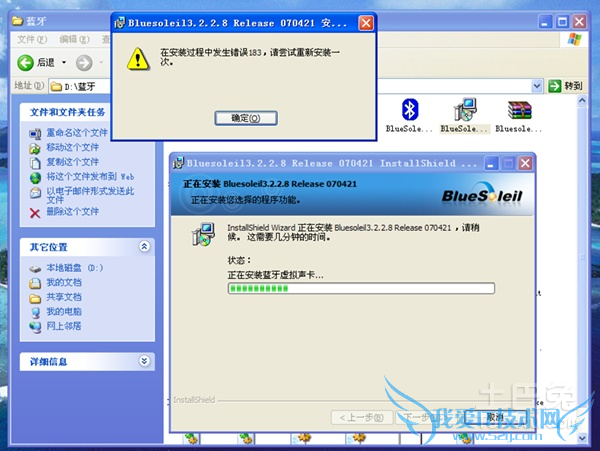Minimize the 蓝牙 Explorer window

[545, 22]
